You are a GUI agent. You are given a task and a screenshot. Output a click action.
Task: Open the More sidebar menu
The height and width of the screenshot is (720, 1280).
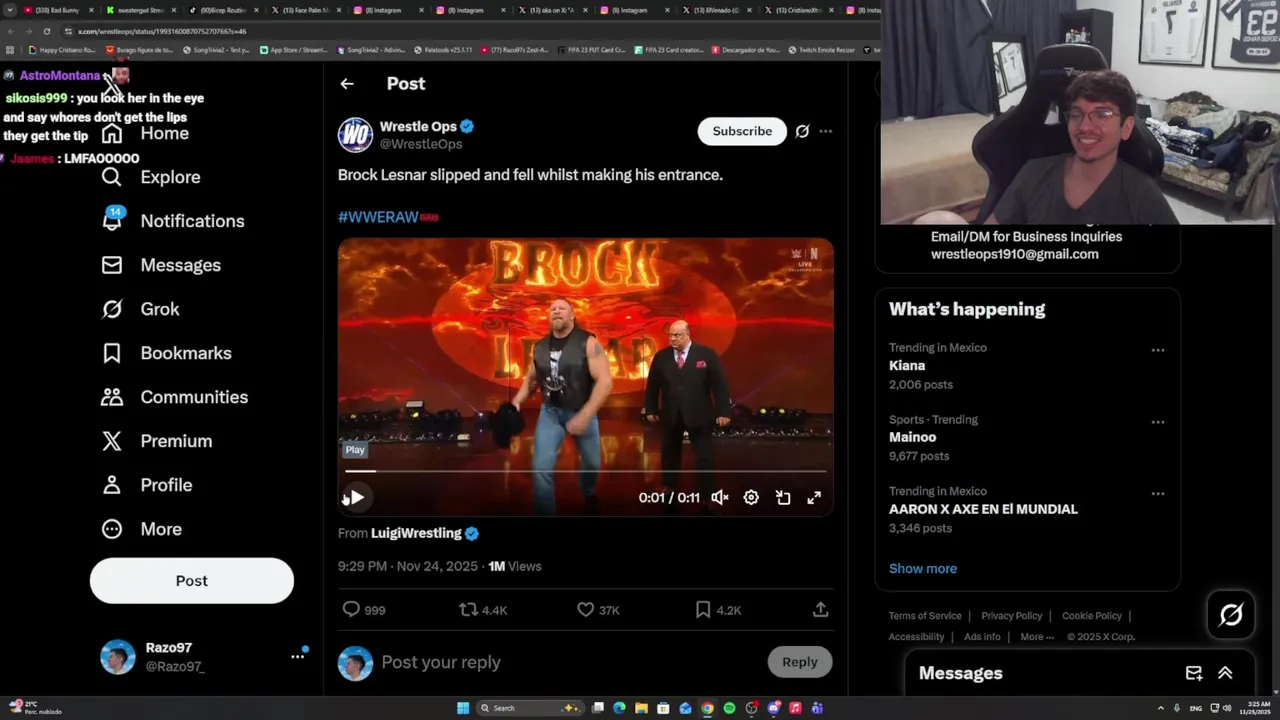141,529
